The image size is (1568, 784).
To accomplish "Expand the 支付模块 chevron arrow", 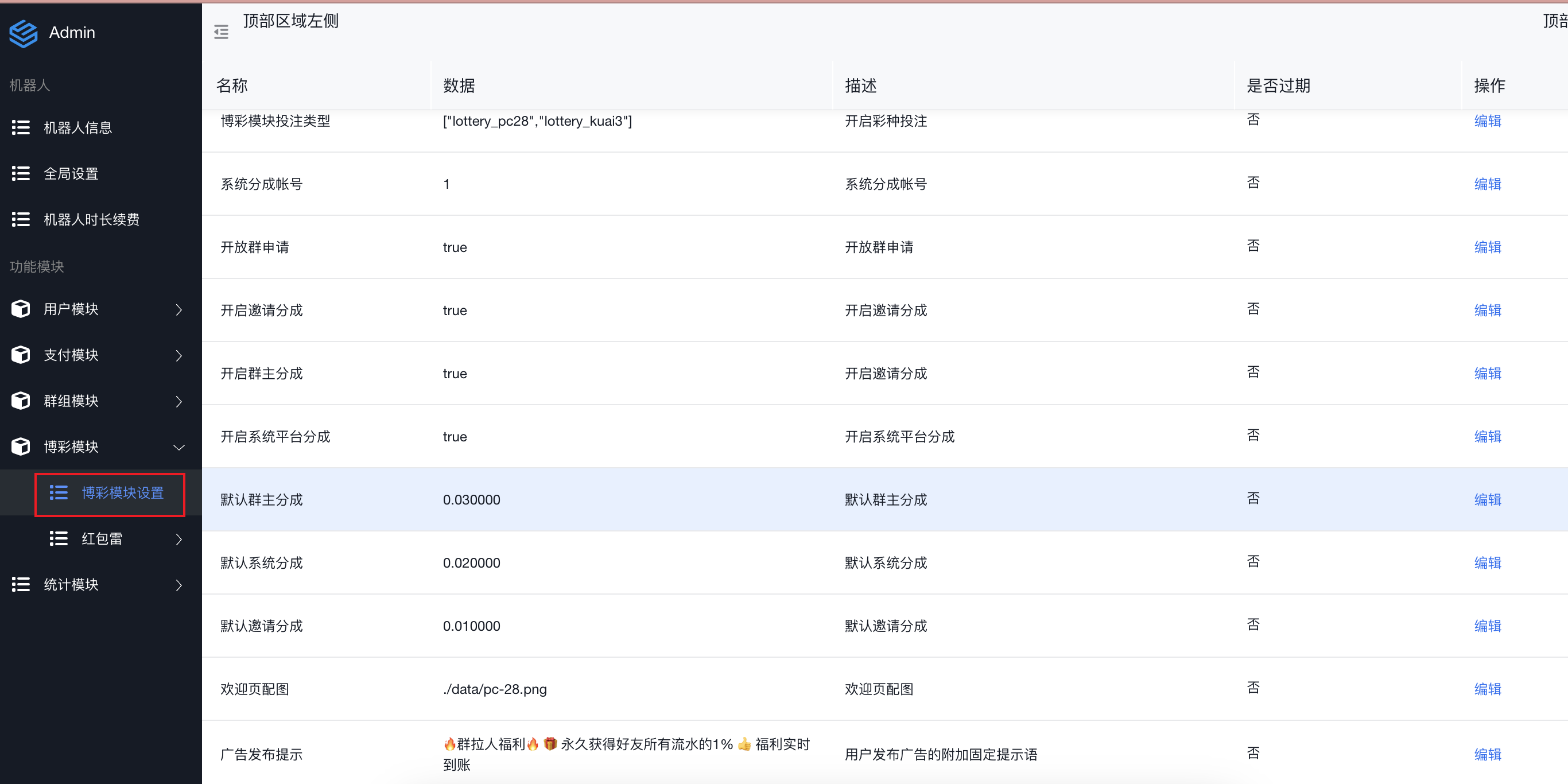I will pyautogui.click(x=178, y=355).
